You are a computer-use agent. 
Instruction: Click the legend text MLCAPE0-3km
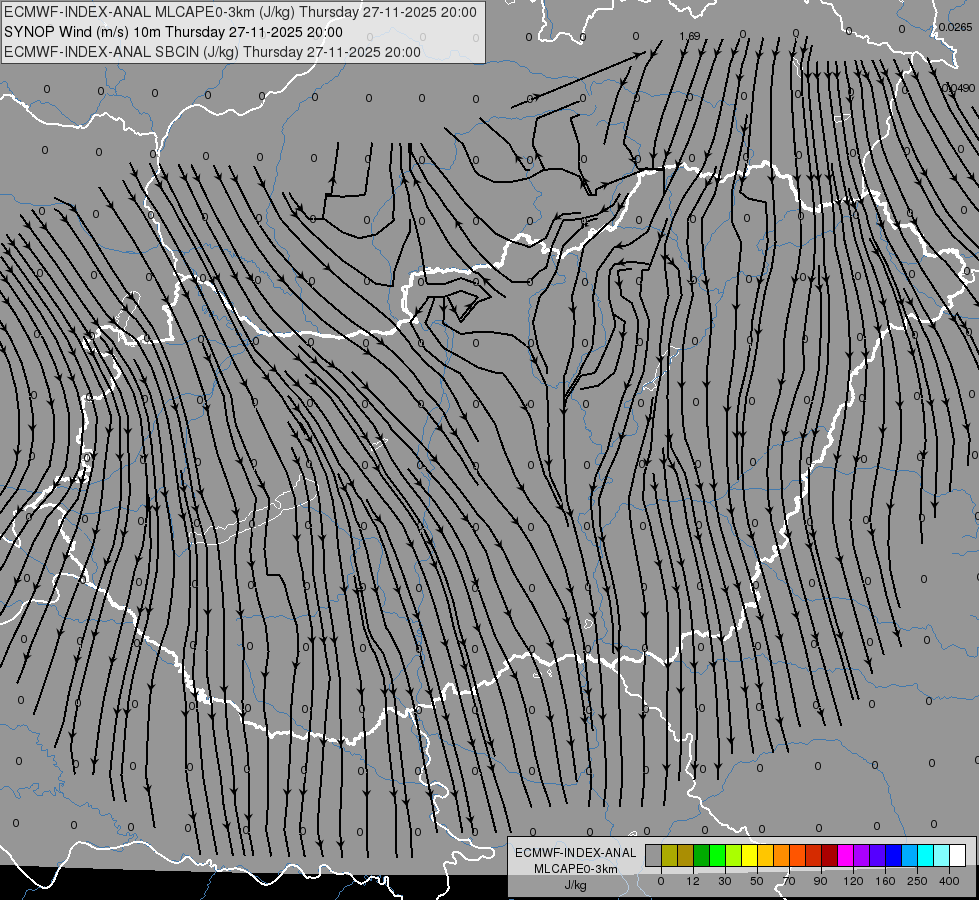(x=576, y=869)
